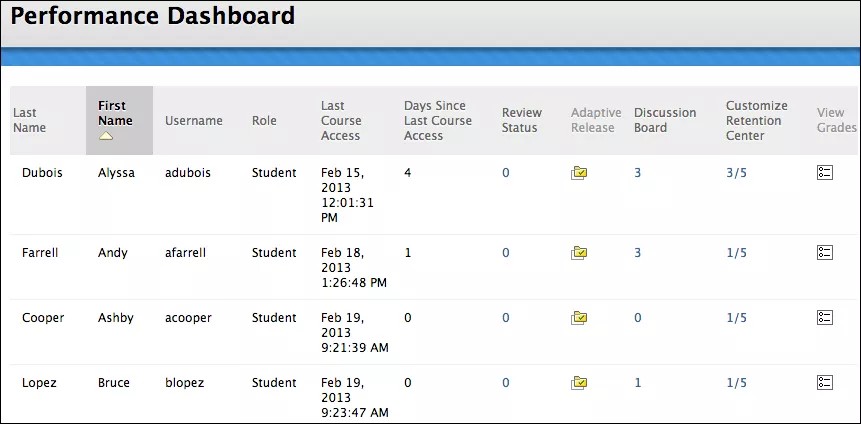Screen dimensions: 861x424
Task: Sort table by Last Name column header
Action: (29, 120)
